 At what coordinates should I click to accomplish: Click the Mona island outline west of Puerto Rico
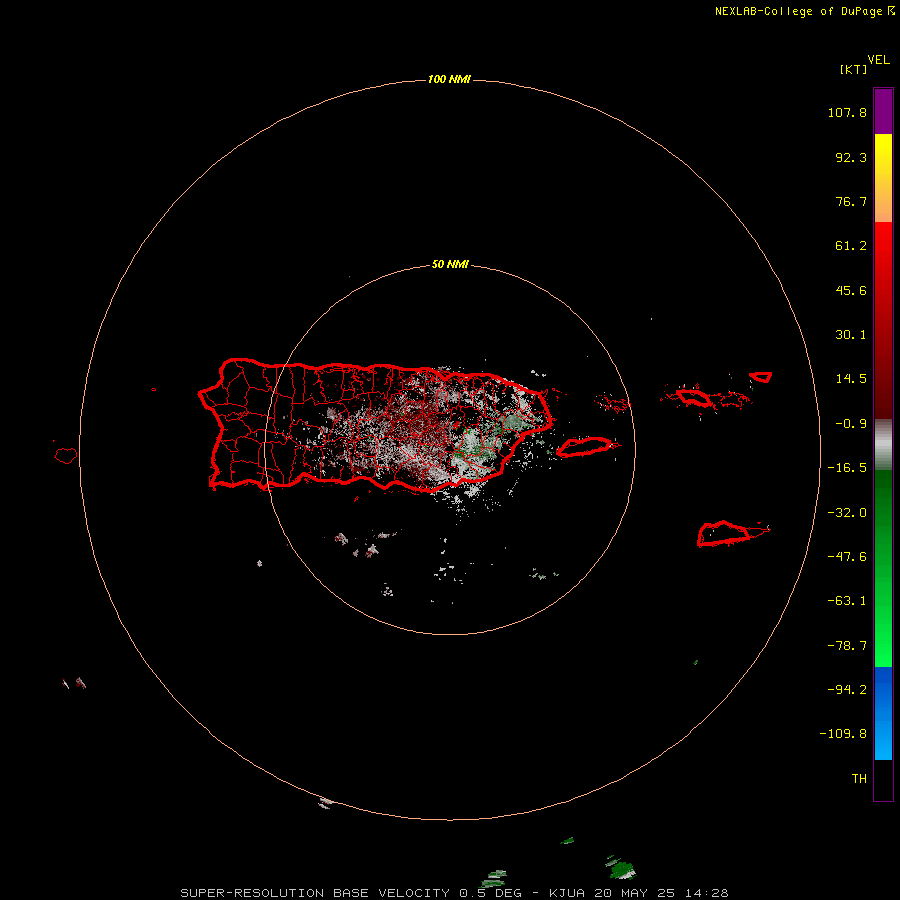(x=66, y=456)
